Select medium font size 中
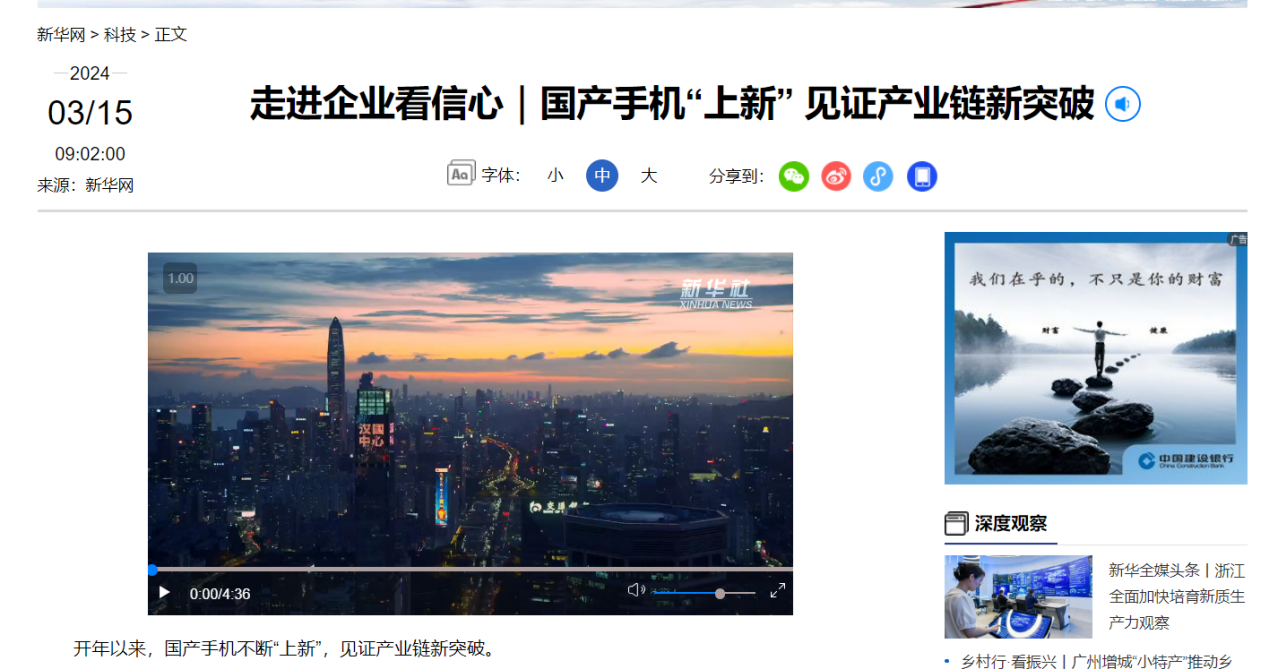This screenshot has width=1269, height=669. [602, 176]
